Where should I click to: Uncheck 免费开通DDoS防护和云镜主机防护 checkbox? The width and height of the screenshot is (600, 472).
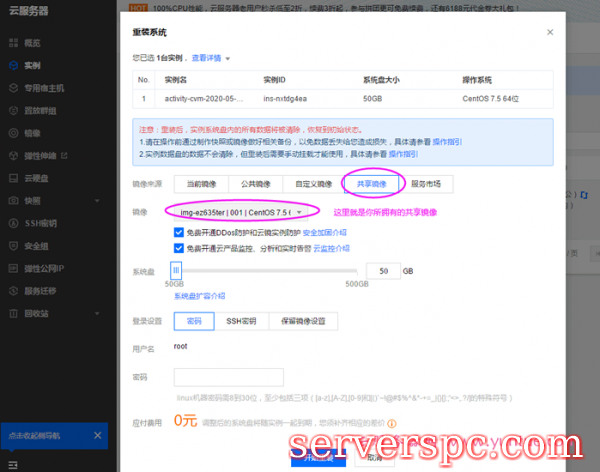tap(178, 231)
